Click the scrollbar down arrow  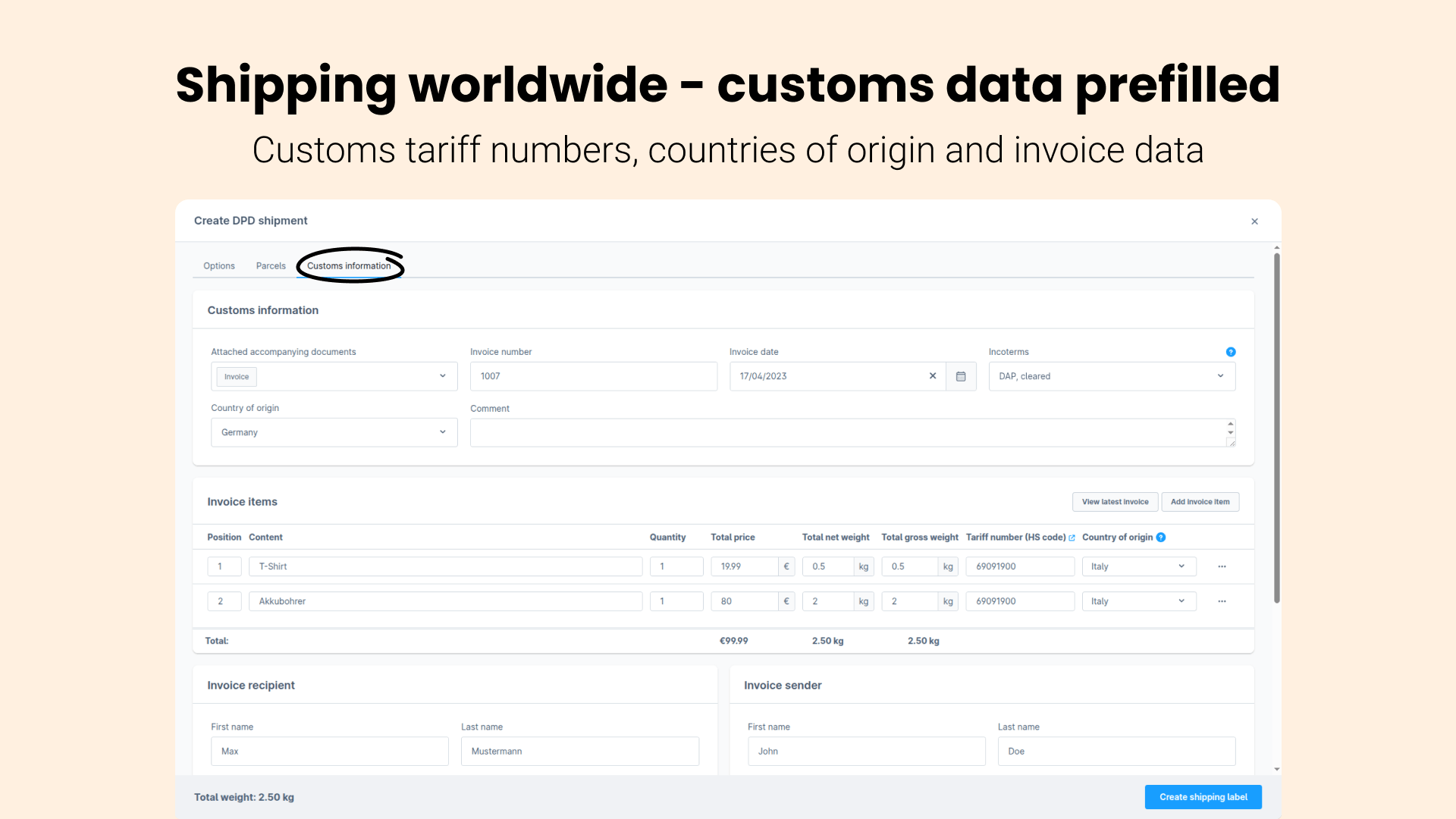point(1277,769)
